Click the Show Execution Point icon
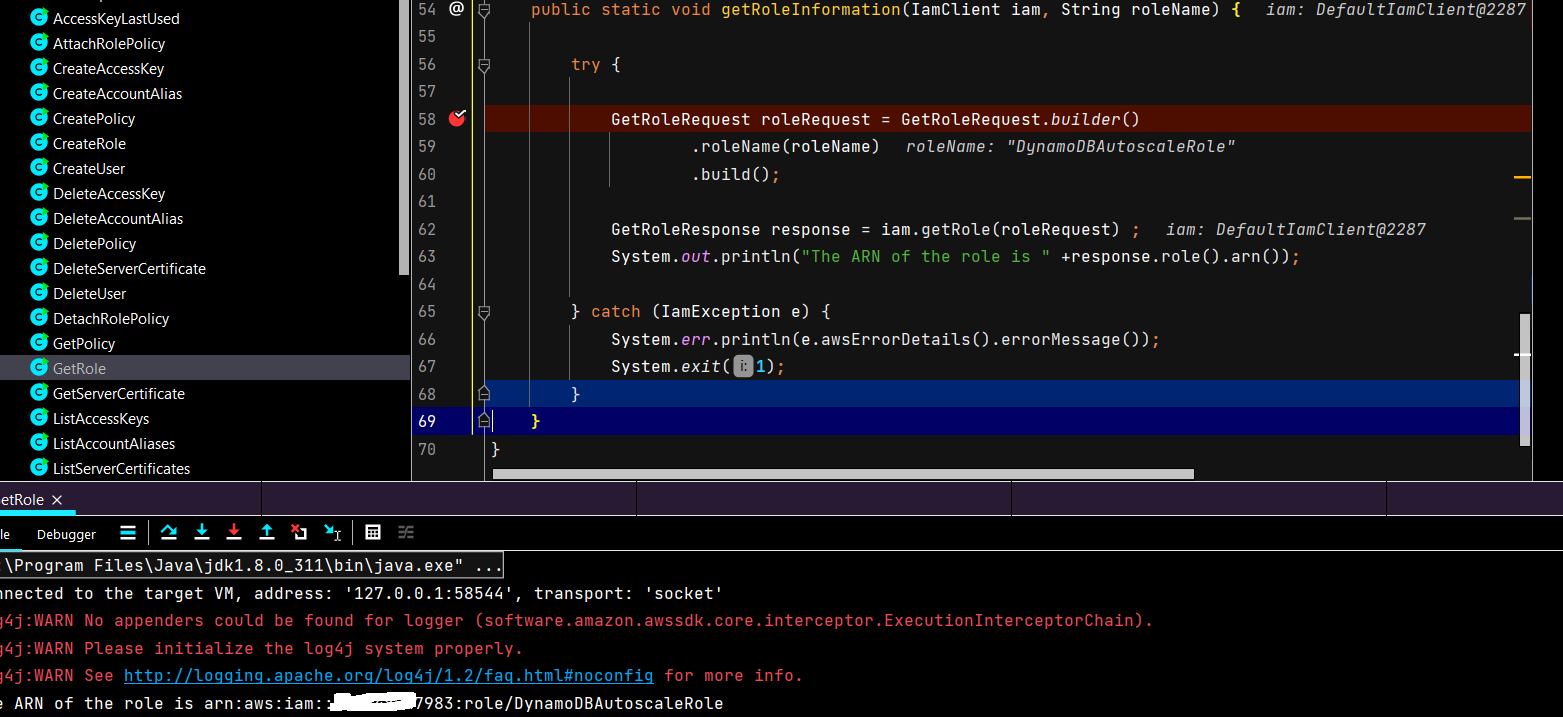Image resolution: width=1563 pixels, height=717 pixels. tap(128, 532)
